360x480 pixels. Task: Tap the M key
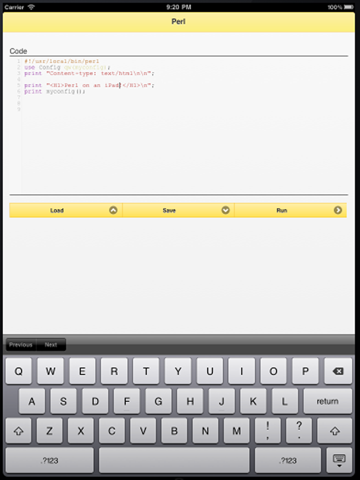point(237,431)
